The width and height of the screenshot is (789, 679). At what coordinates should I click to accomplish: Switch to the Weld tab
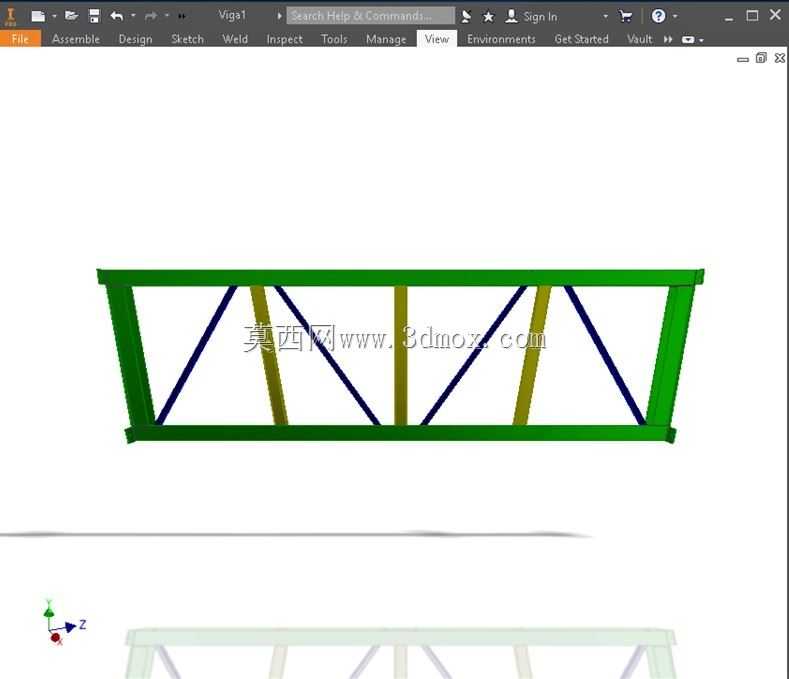(235, 39)
